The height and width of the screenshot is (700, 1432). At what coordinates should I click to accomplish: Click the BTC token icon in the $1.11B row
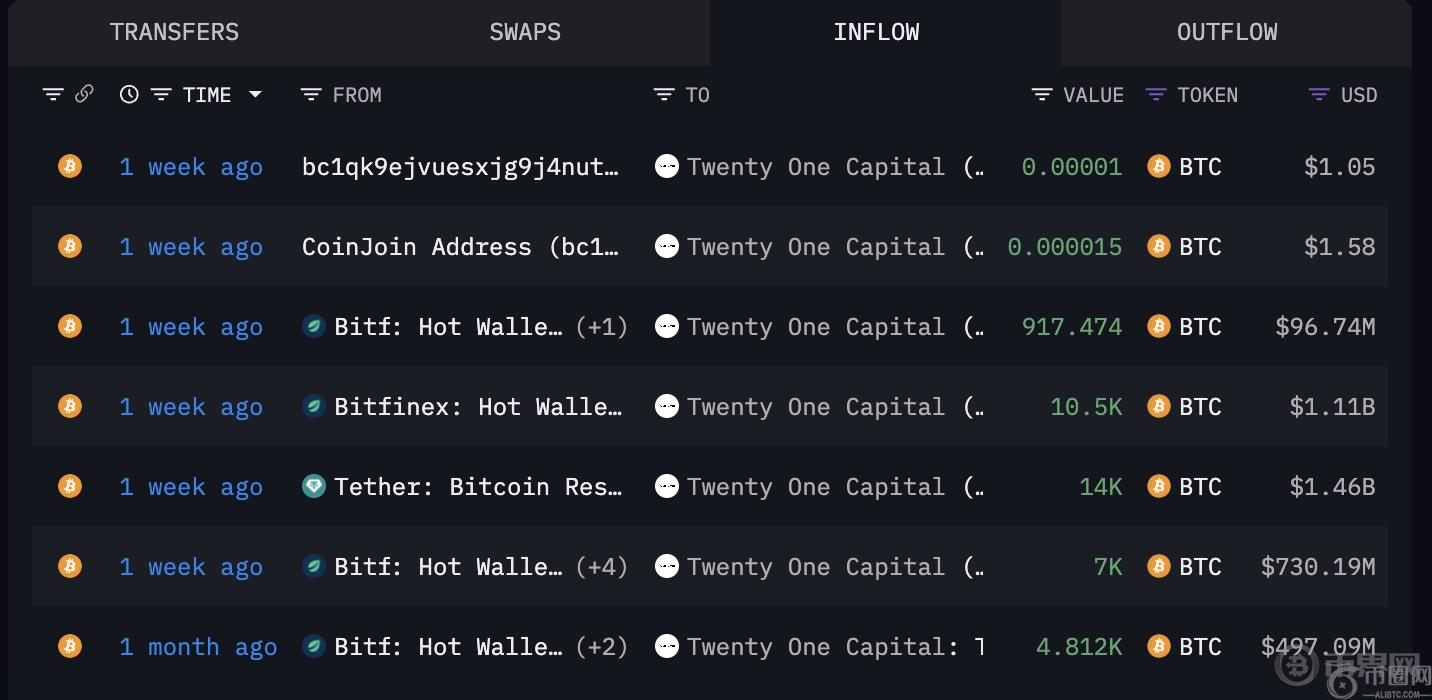(1158, 406)
